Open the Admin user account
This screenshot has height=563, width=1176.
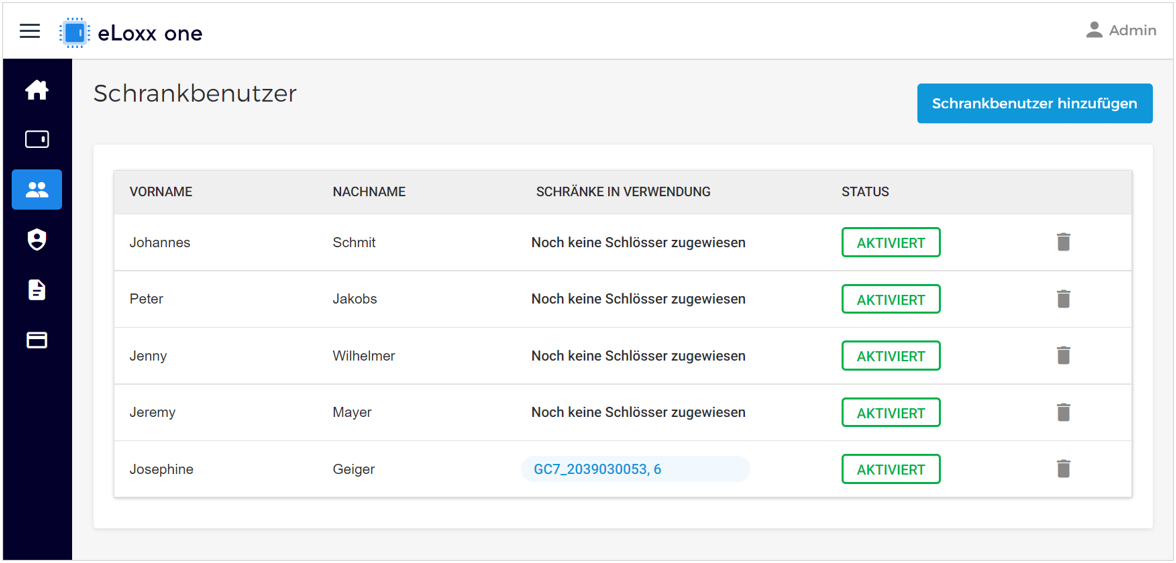click(1121, 31)
